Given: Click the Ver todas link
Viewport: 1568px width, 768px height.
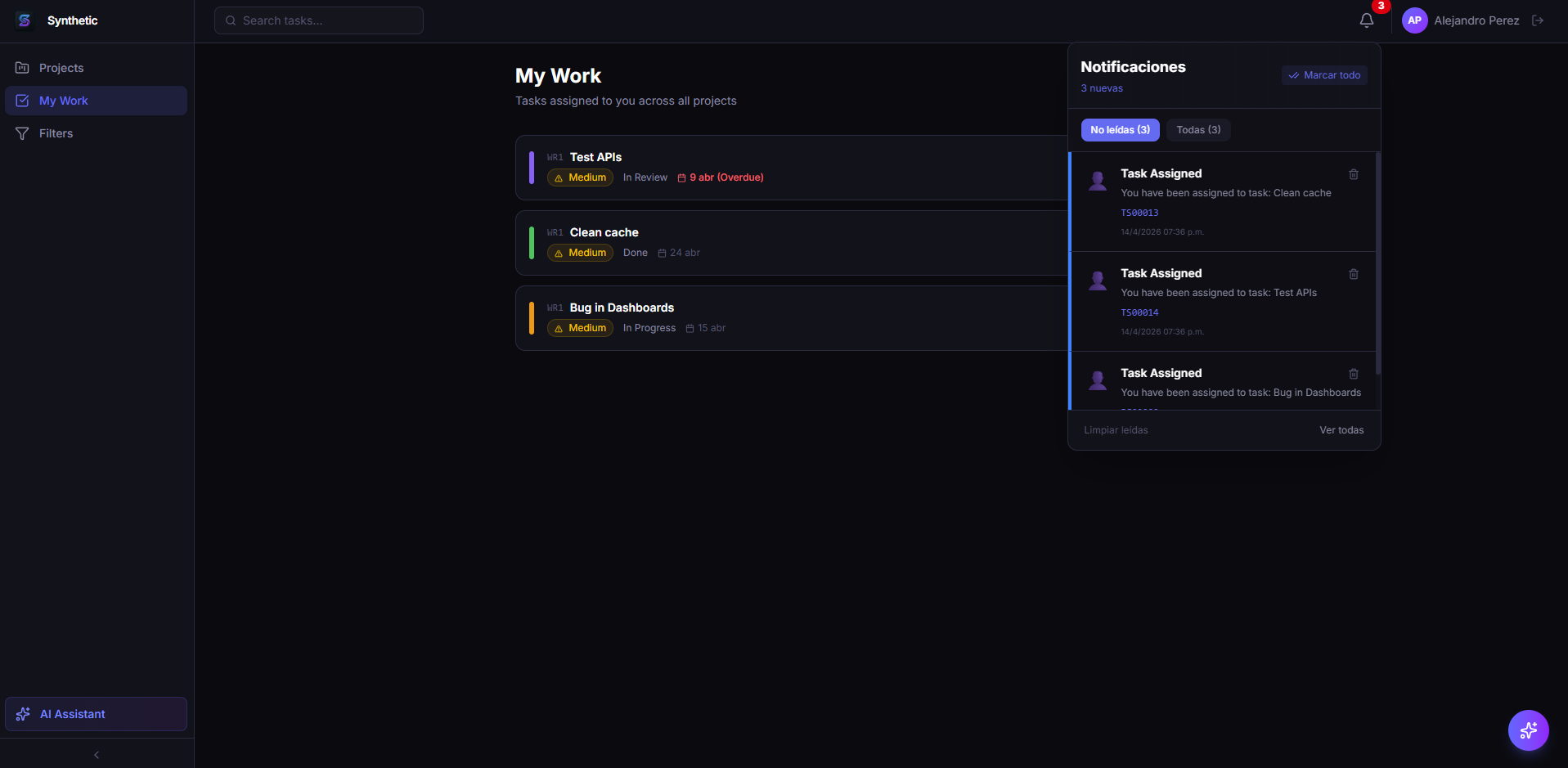Looking at the screenshot, I should (1341, 430).
